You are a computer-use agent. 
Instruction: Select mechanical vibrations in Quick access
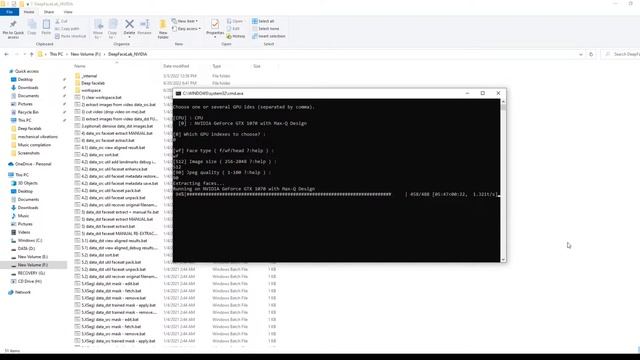38,136
